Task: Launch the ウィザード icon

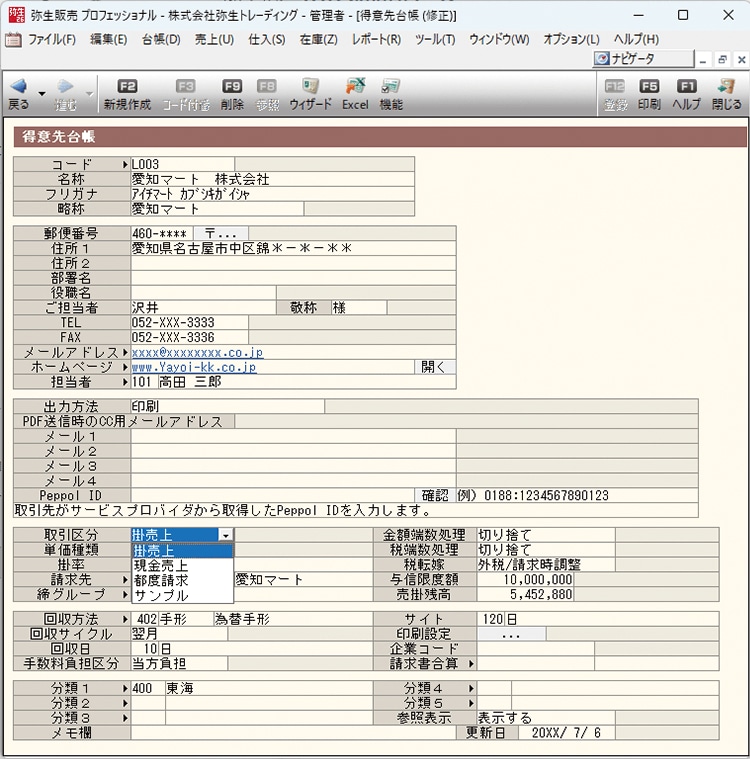Action: coord(310,86)
